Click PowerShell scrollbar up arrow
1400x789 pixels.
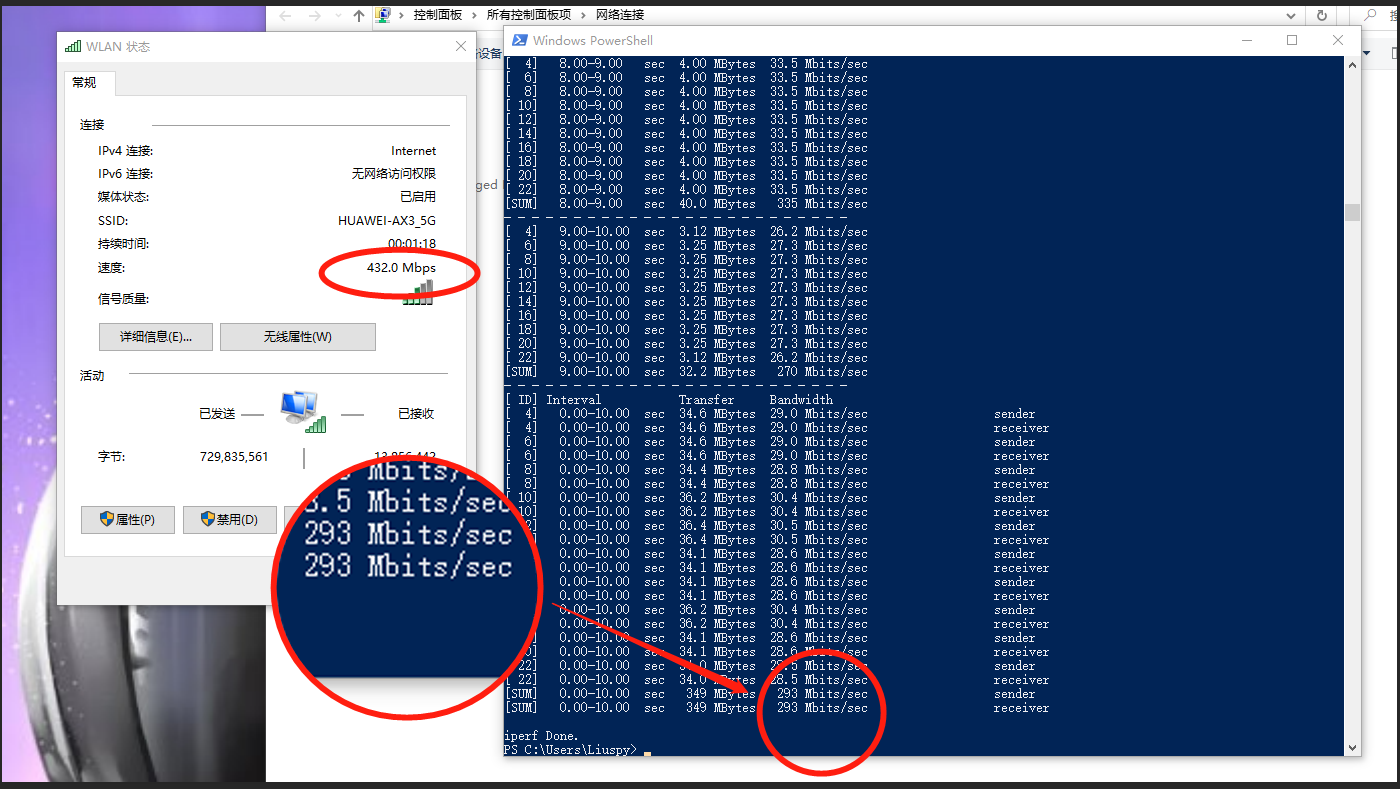pos(1353,63)
